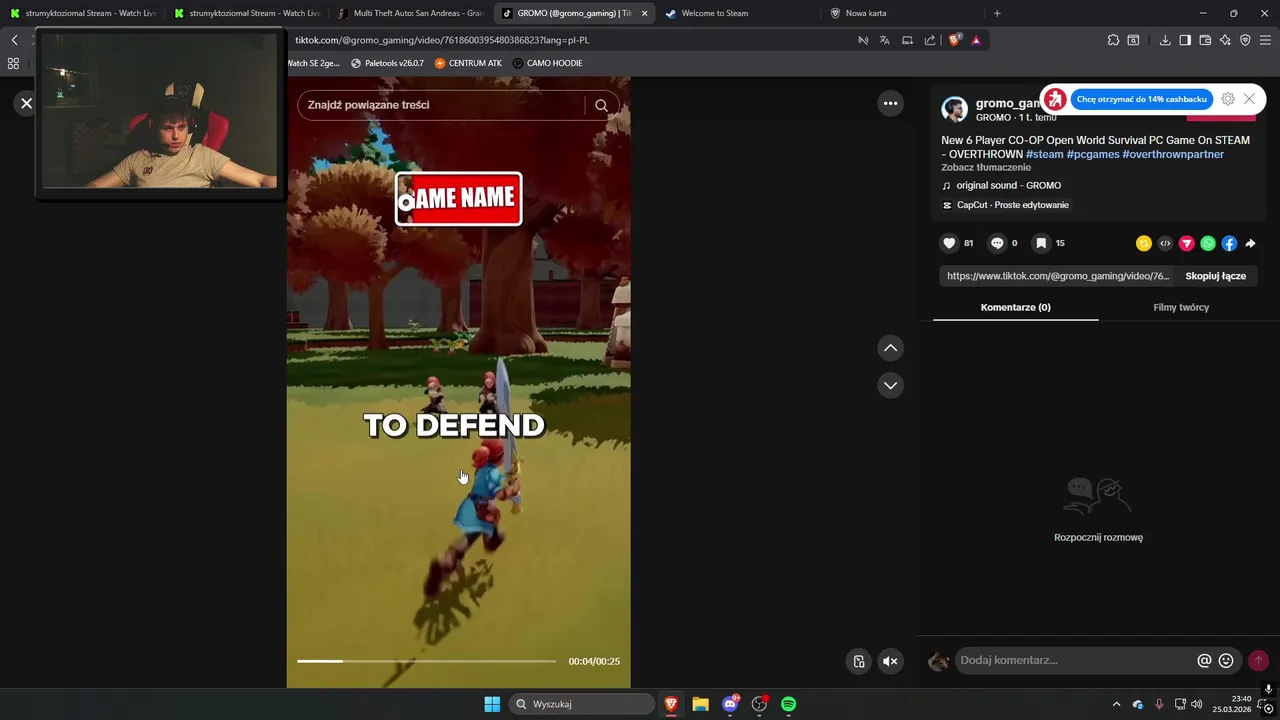This screenshot has width=1280, height=720.
Task: Click the video progress bar
Action: pyautogui.click(x=427, y=661)
